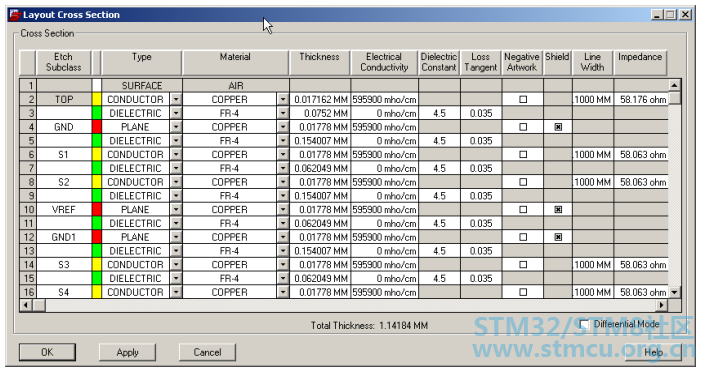The width and height of the screenshot is (705, 372).
Task: Select loss tangent 0.035 in row 9
Action: (x=481, y=196)
